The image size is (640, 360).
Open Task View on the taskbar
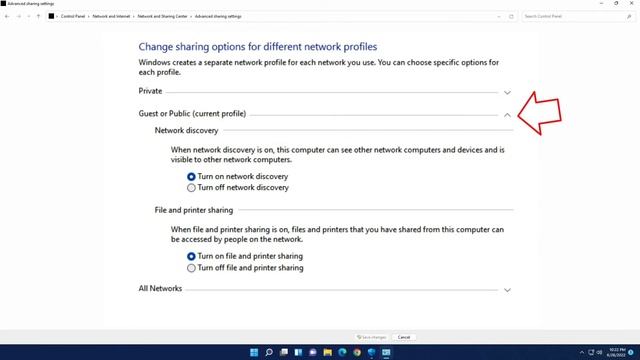point(284,352)
